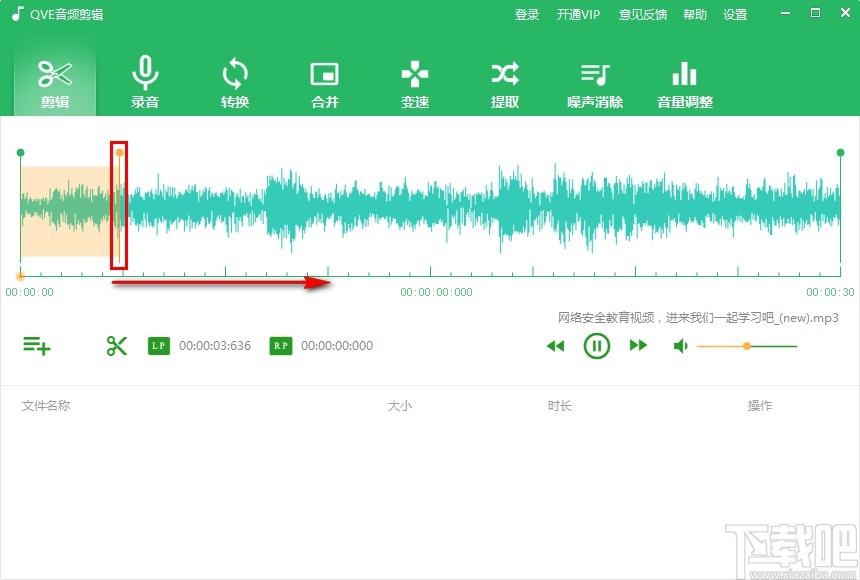Click the 大小 column header

pos(399,406)
